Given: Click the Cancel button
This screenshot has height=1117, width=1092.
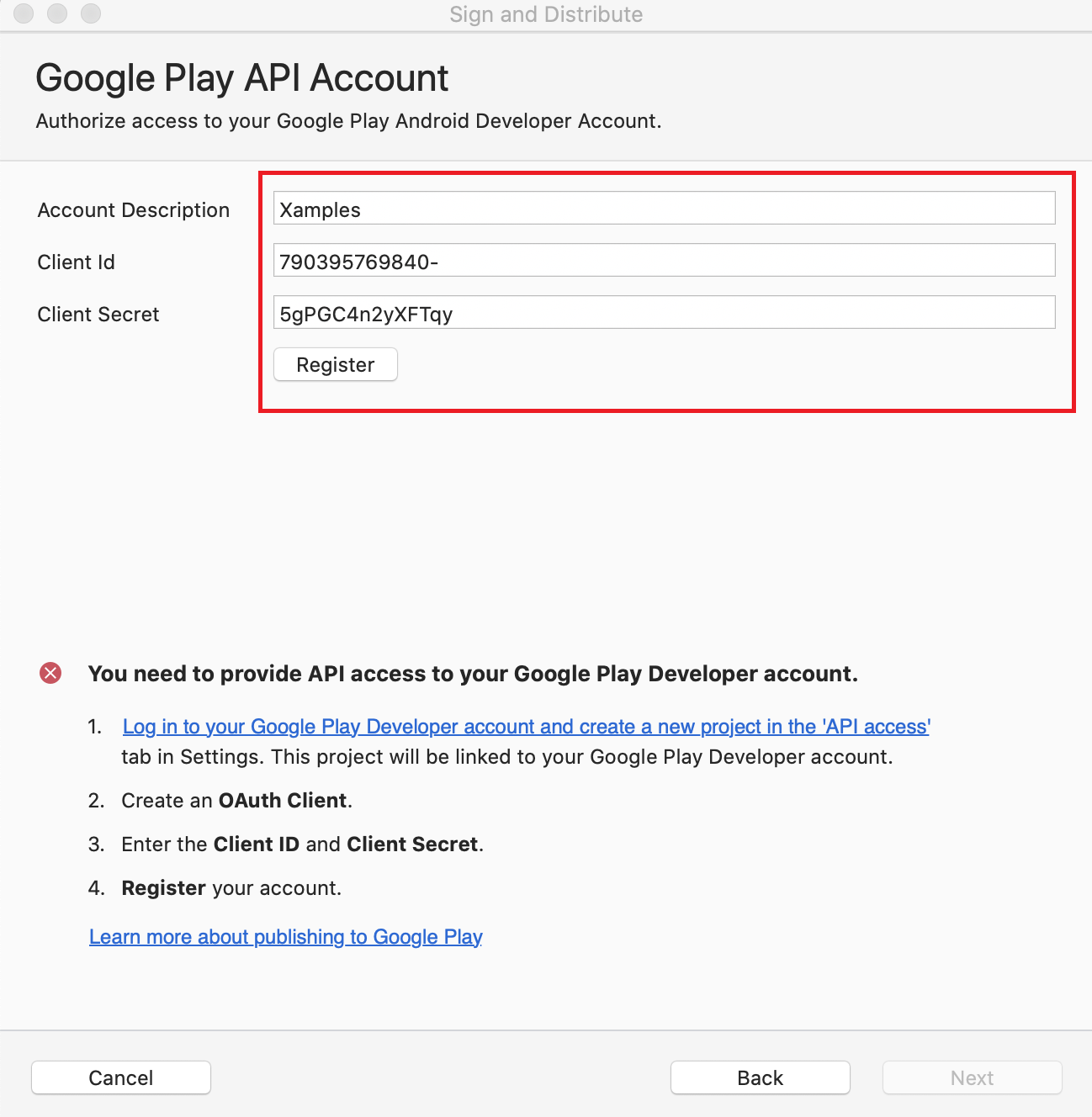Looking at the screenshot, I should click(121, 1078).
